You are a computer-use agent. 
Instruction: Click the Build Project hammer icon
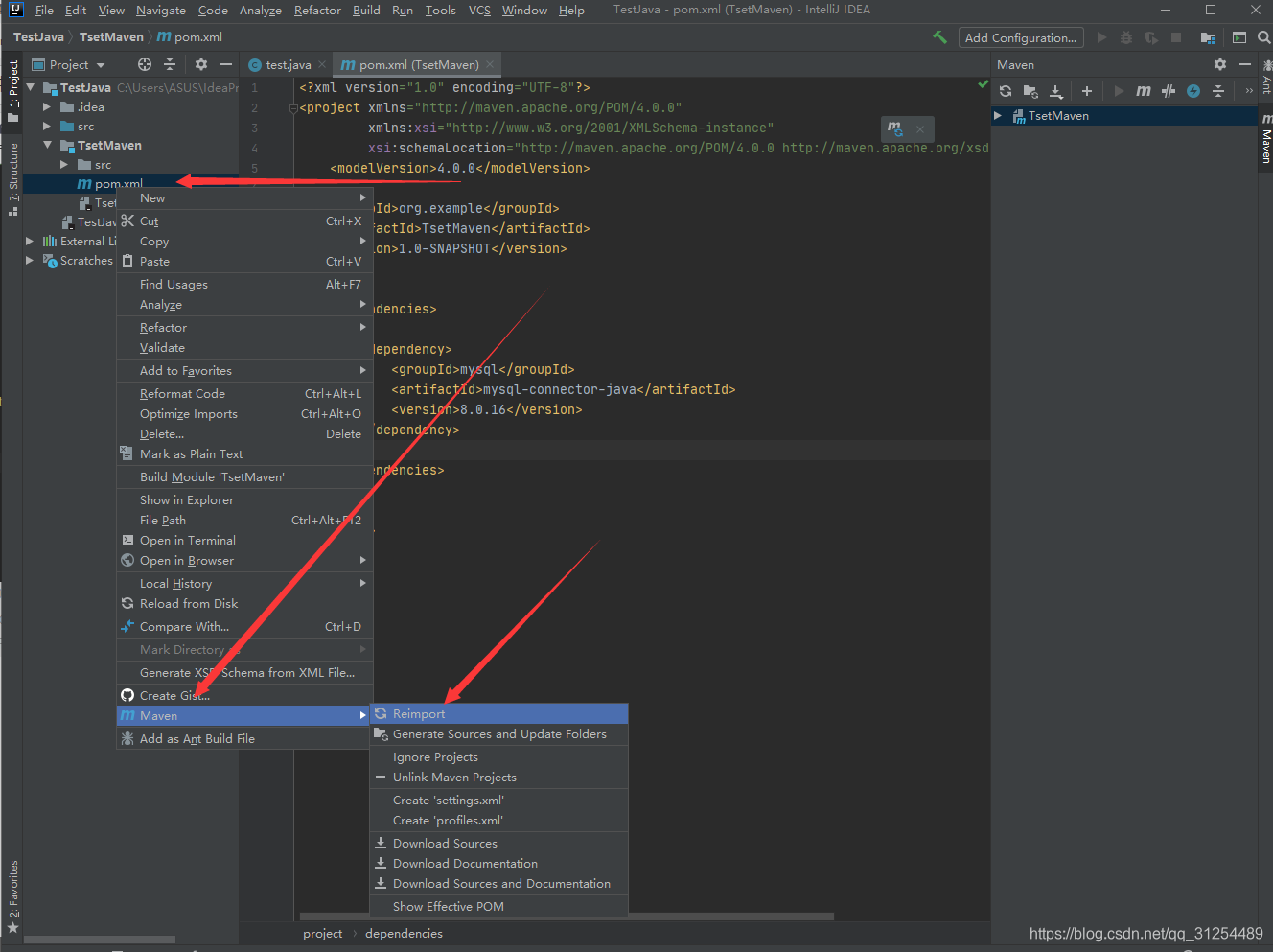(x=939, y=37)
